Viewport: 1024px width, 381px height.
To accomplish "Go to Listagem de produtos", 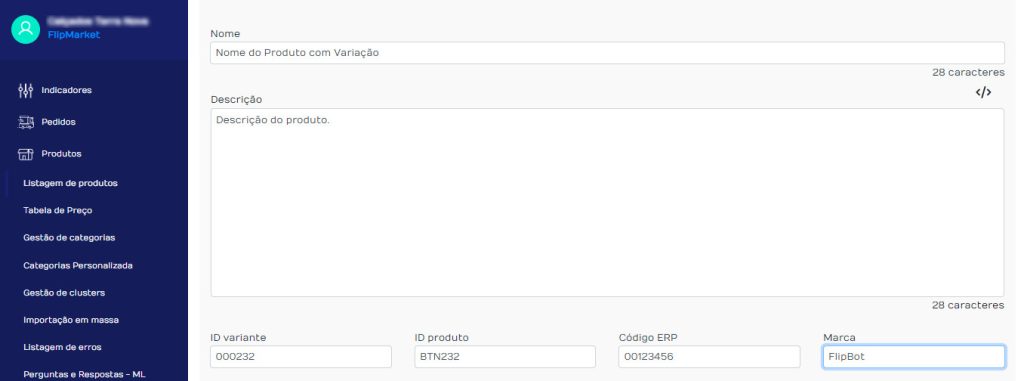I will pos(71,184).
